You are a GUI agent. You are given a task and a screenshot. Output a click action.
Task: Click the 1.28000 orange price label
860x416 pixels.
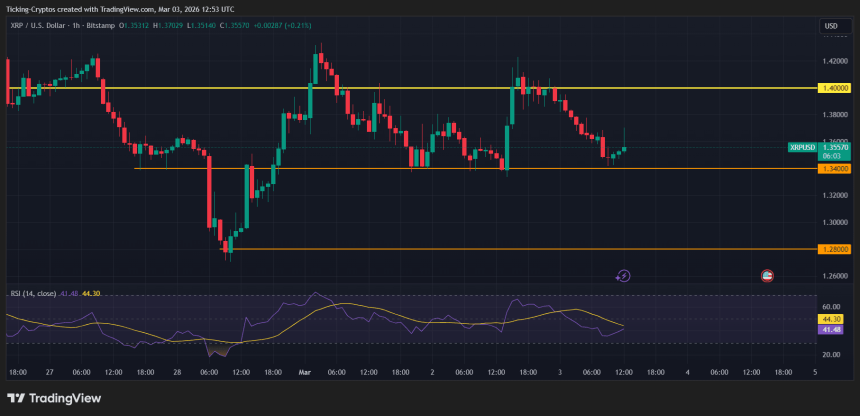click(x=834, y=249)
